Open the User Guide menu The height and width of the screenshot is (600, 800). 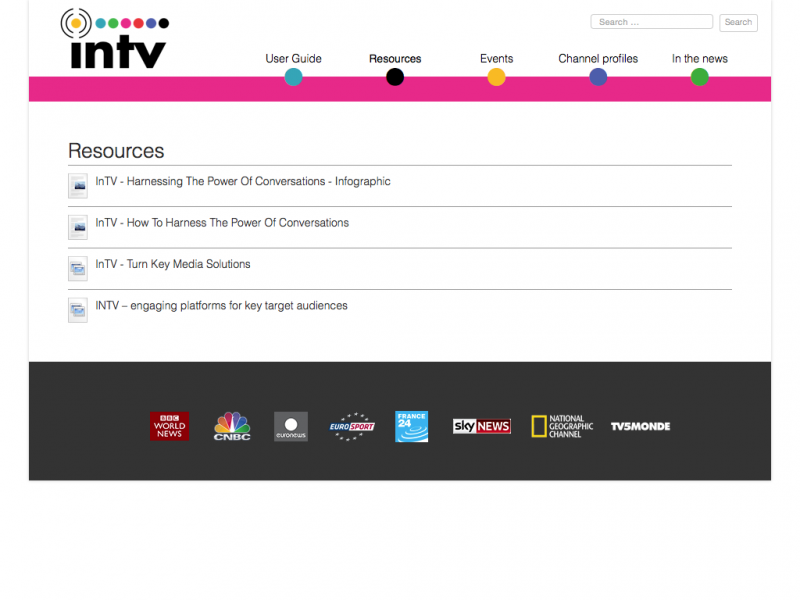pos(293,59)
